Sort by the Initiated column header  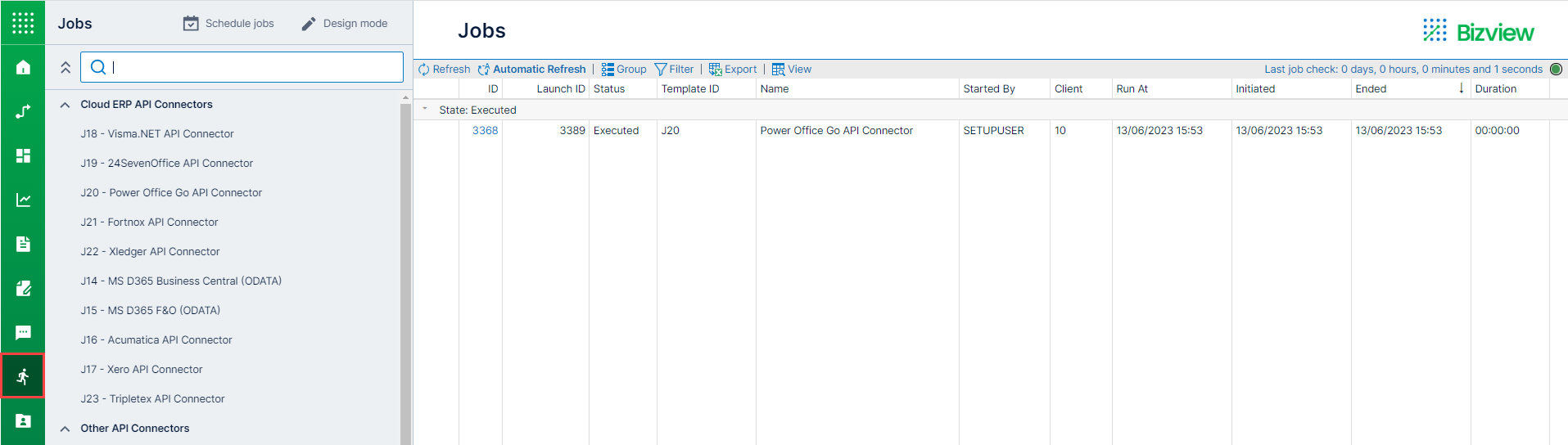1291,89
